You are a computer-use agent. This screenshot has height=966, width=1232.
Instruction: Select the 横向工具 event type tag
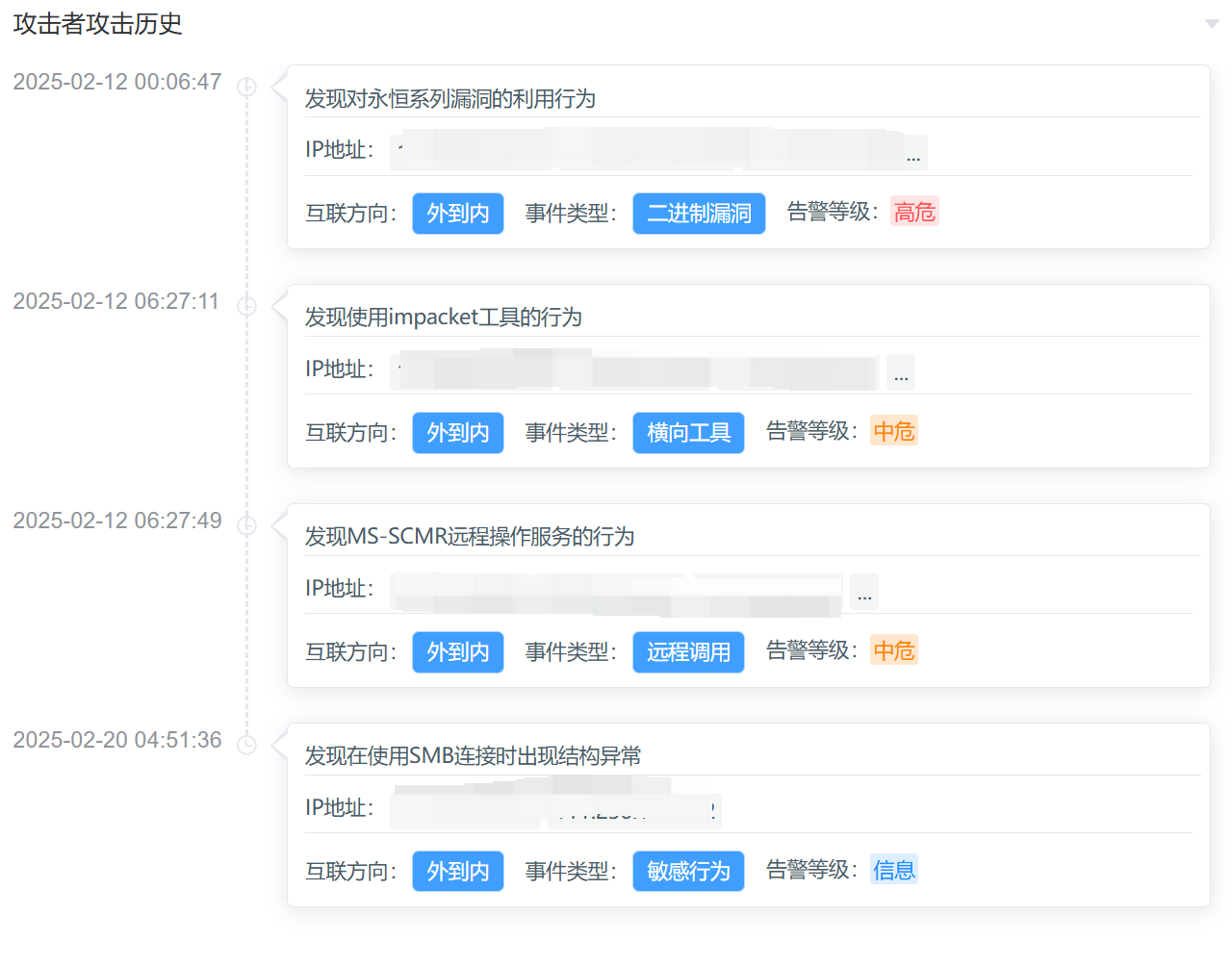(688, 433)
